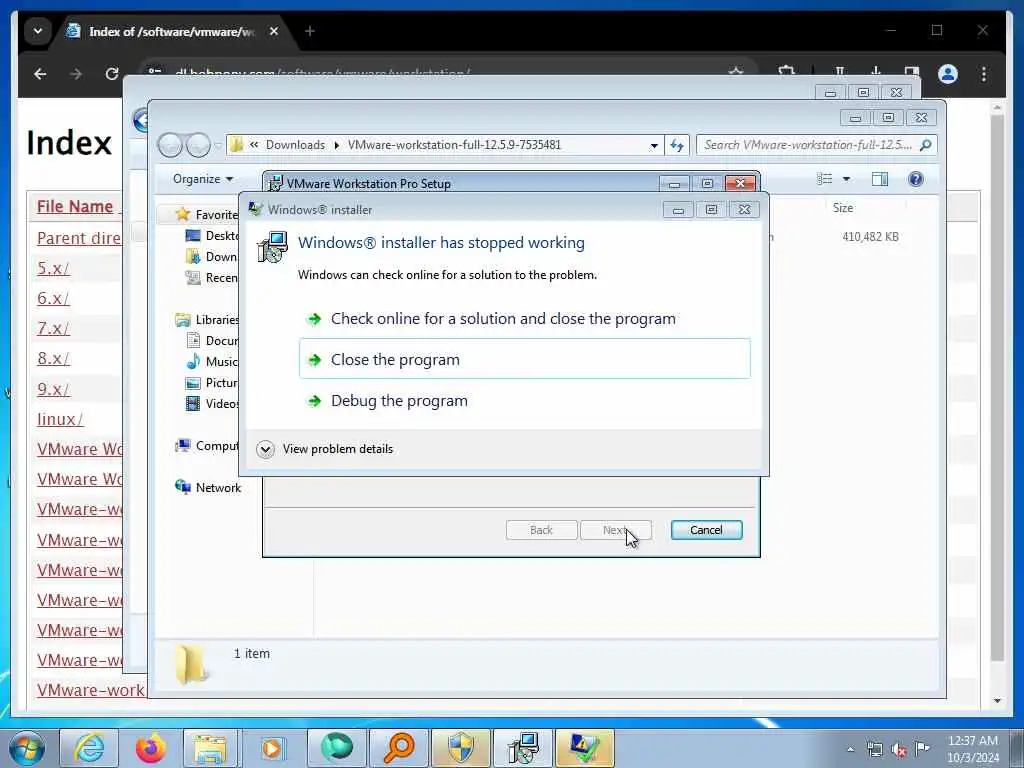Open Windows Explorer taskbar icon
Image resolution: width=1024 pixels, height=768 pixels.
coord(210,748)
